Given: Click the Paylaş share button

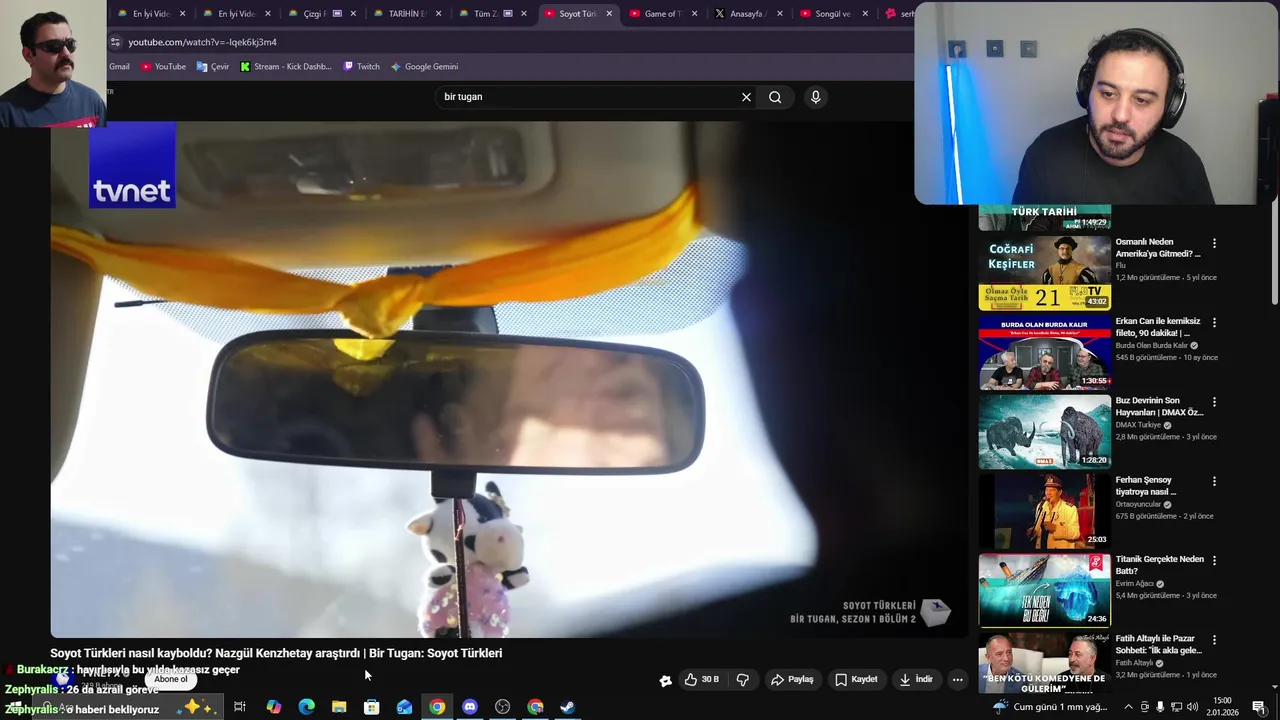Looking at the screenshot, I should pos(792,679).
